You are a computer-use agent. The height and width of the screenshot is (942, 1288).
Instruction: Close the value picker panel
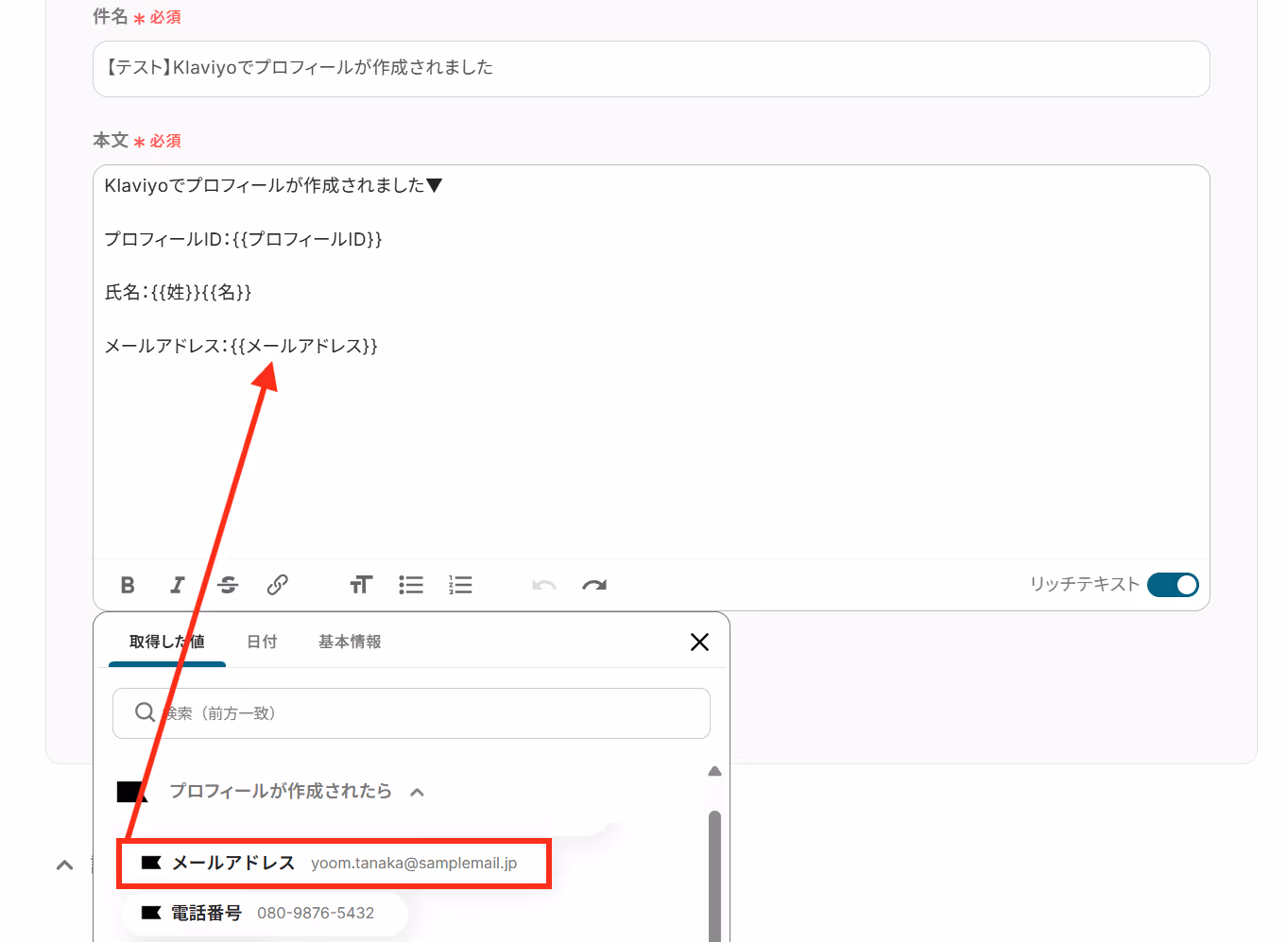pyautogui.click(x=699, y=642)
